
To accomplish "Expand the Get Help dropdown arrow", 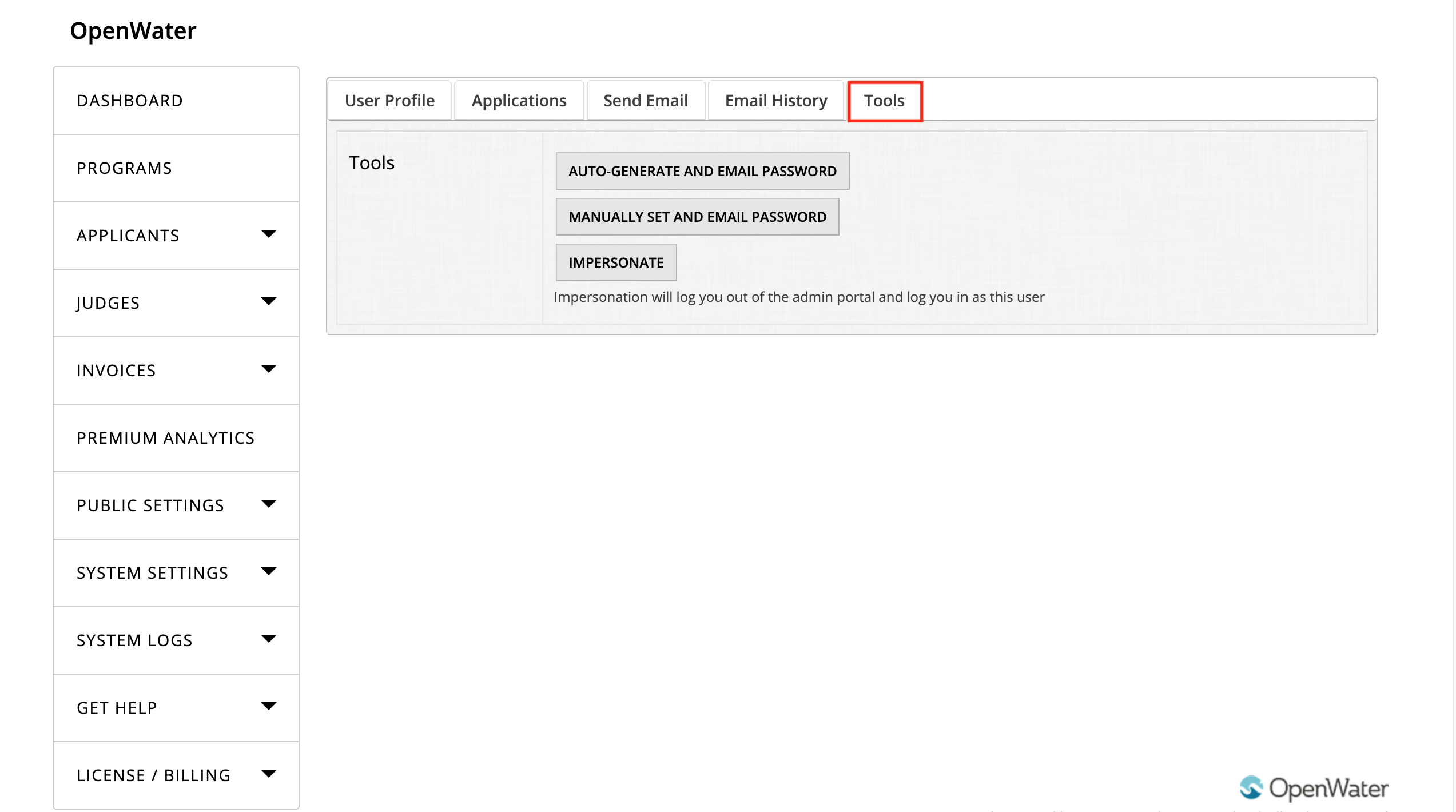I will pyautogui.click(x=268, y=706).
